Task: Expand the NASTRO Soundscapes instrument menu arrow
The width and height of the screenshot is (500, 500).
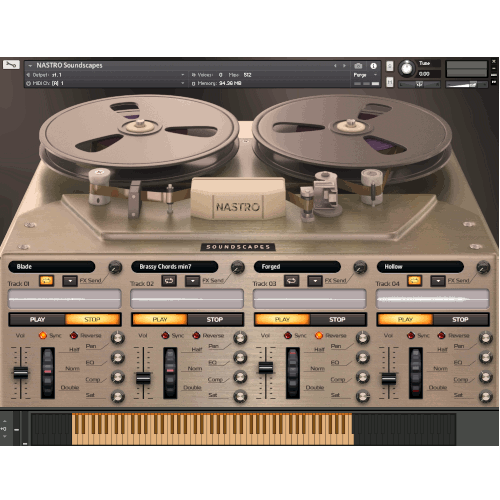Action: click(30, 66)
